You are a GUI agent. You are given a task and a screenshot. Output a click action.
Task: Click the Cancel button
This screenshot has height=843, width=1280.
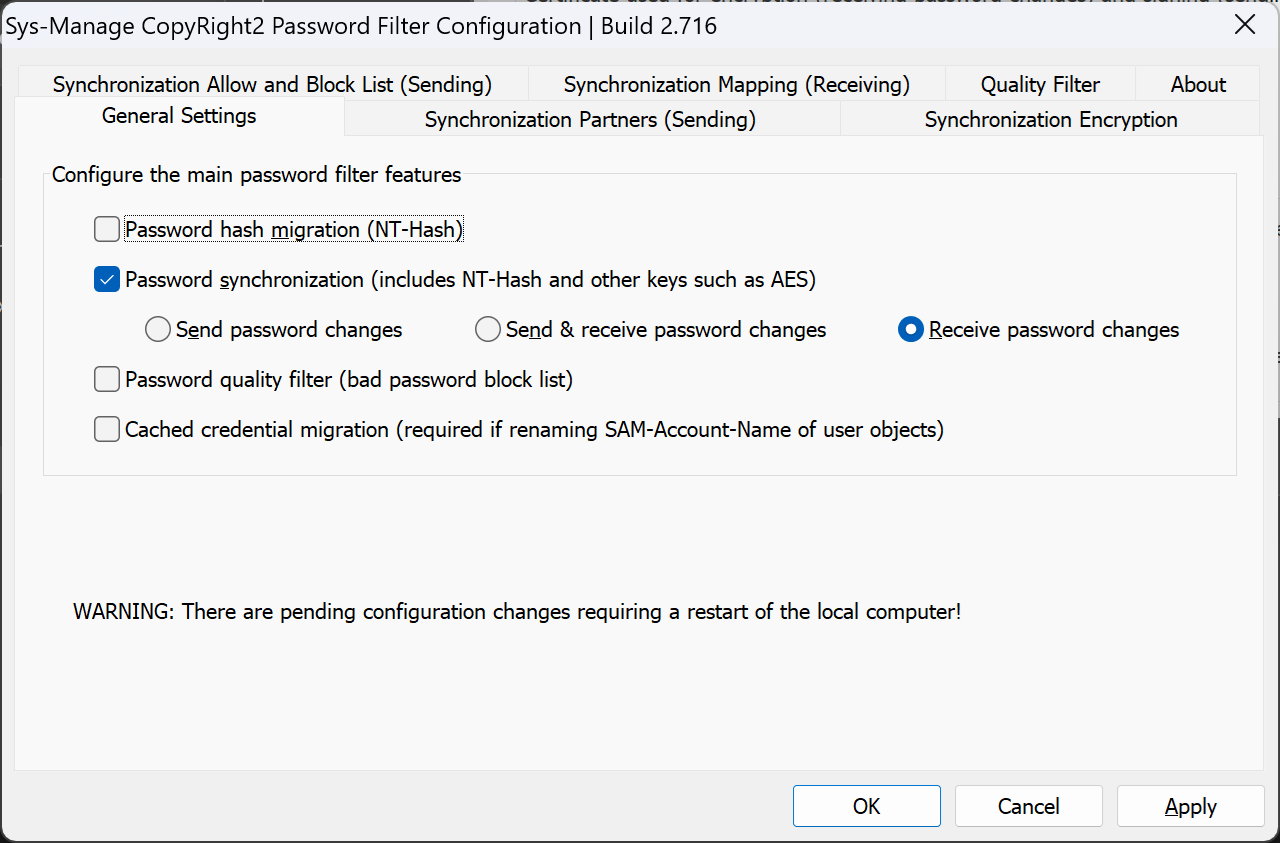(1028, 806)
